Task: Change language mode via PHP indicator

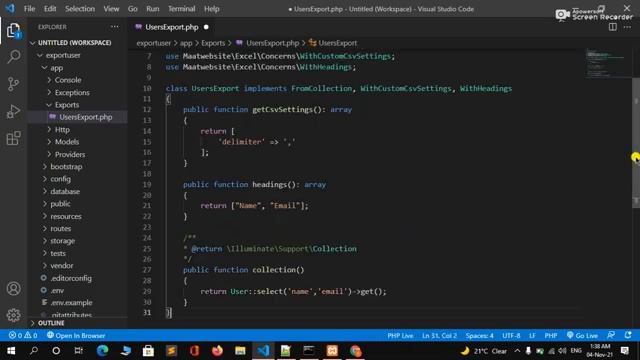Action: [551, 336]
